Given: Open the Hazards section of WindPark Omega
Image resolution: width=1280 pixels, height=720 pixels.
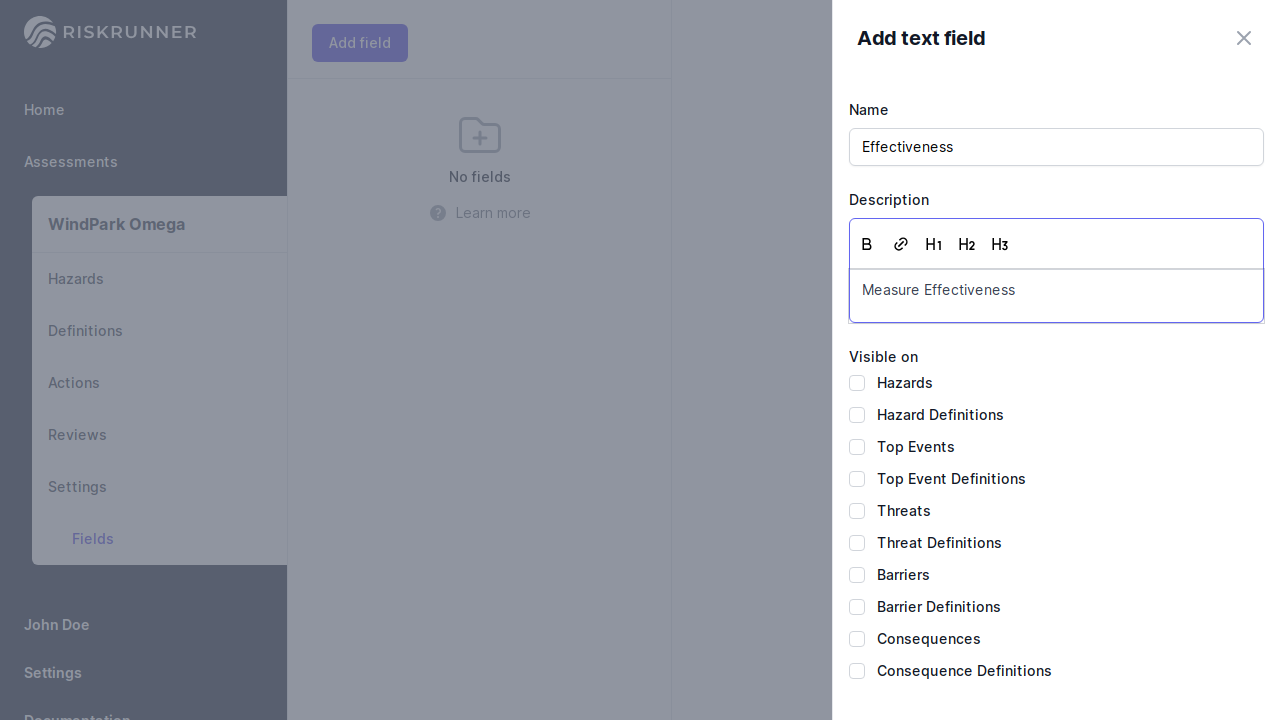Looking at the screenshot, I should coord(76,279).
